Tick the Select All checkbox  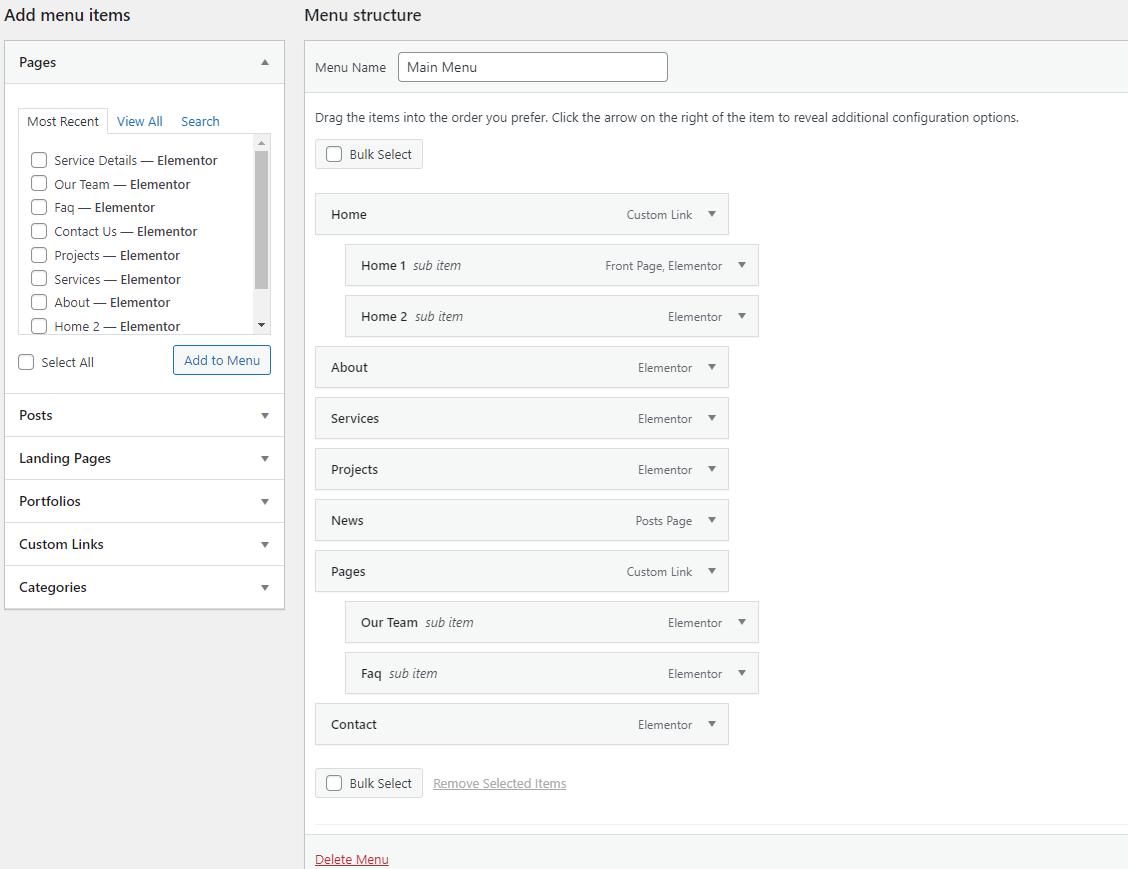click(27, 362)
